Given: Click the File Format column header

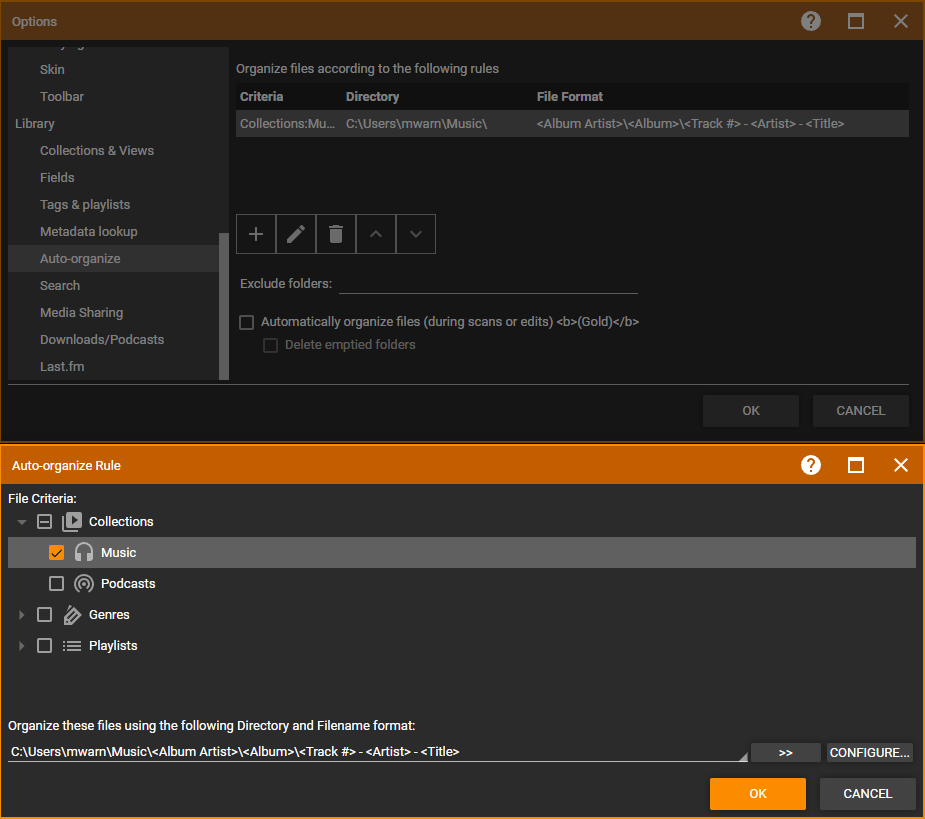Looking at the screenshot, I should [570, 97].
